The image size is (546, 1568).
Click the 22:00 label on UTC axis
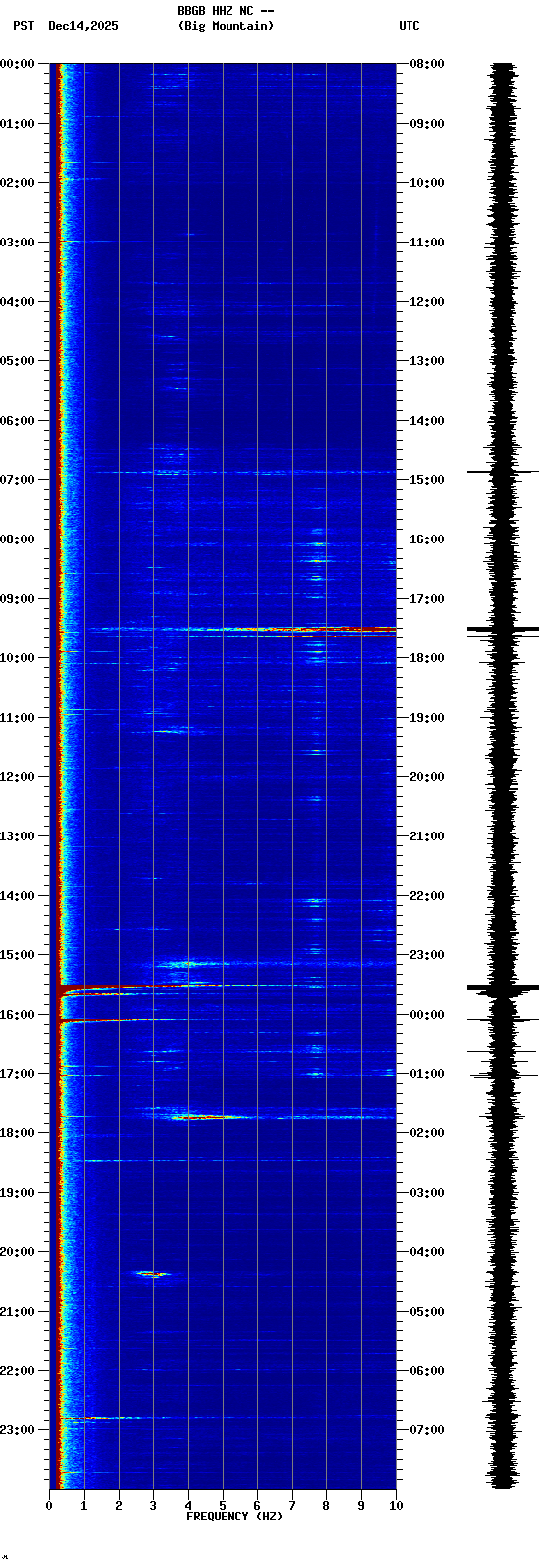pos(427,896)
